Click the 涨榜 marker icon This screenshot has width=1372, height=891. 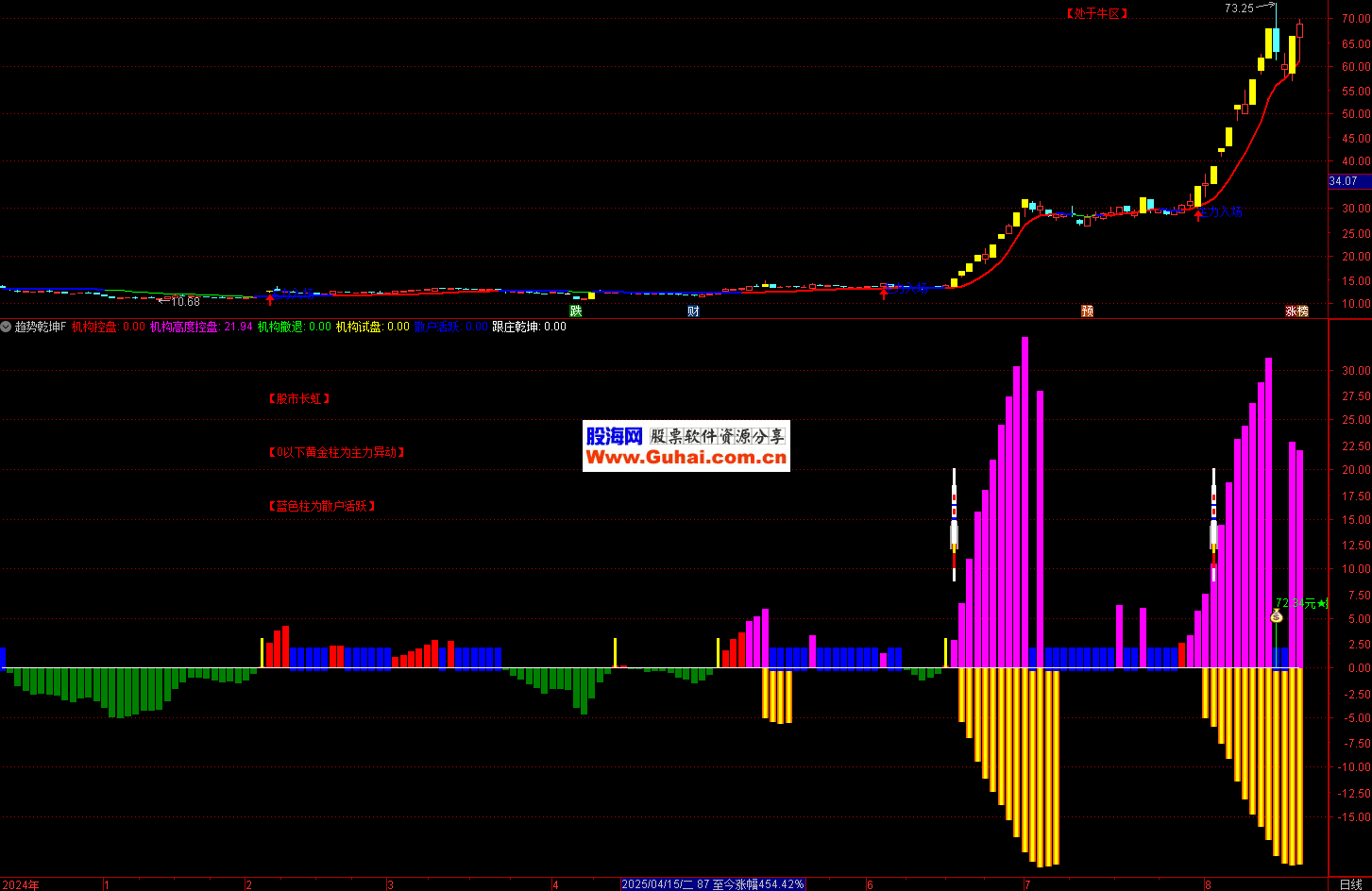[x=1297, y=311]
